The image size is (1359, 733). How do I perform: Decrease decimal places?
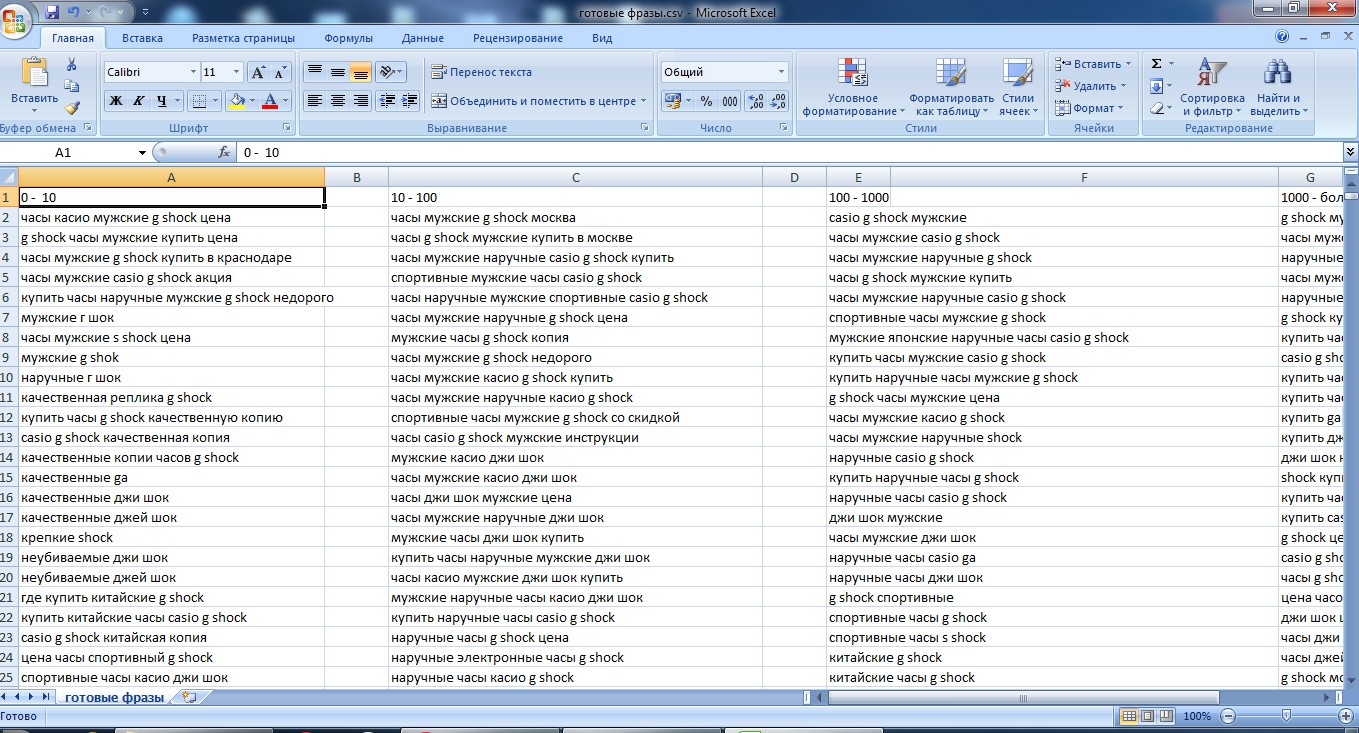click(x=778, y=101)
